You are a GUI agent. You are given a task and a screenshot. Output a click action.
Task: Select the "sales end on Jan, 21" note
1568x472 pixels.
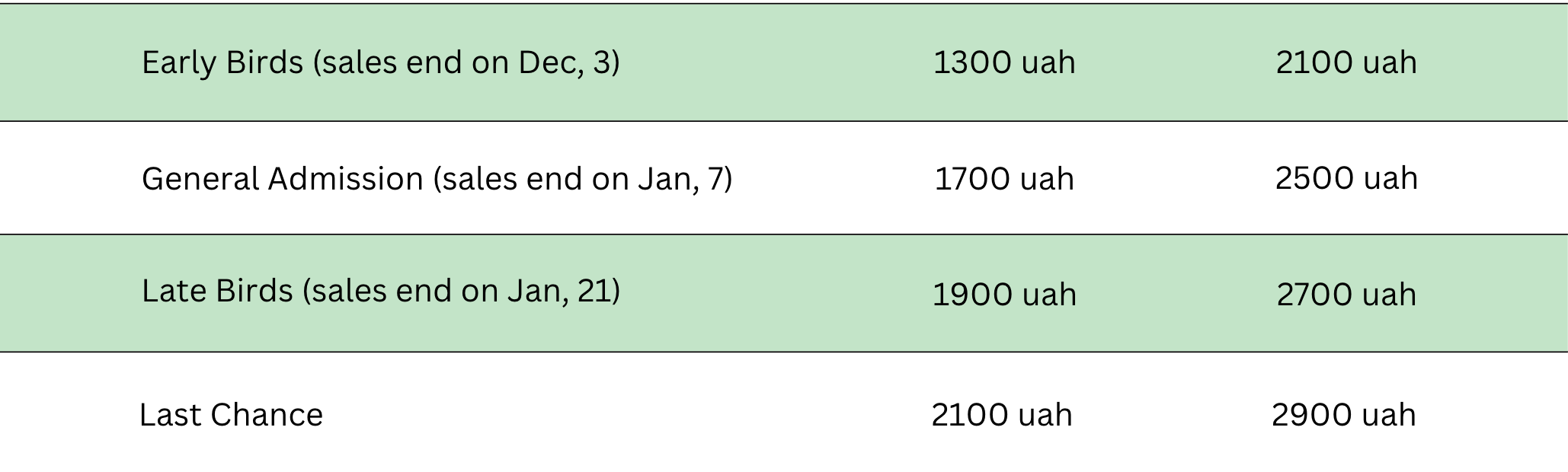462,291
